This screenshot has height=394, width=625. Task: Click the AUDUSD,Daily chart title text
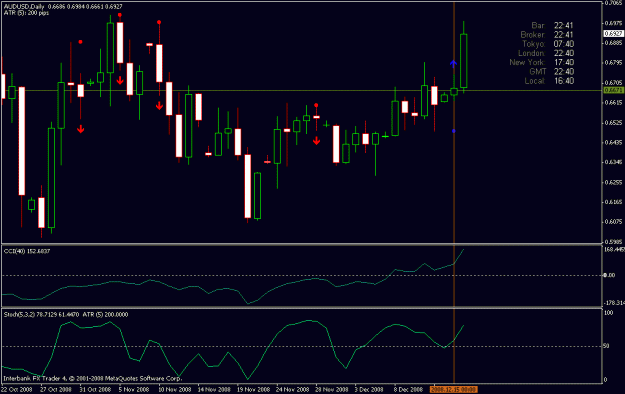[25, 7]
